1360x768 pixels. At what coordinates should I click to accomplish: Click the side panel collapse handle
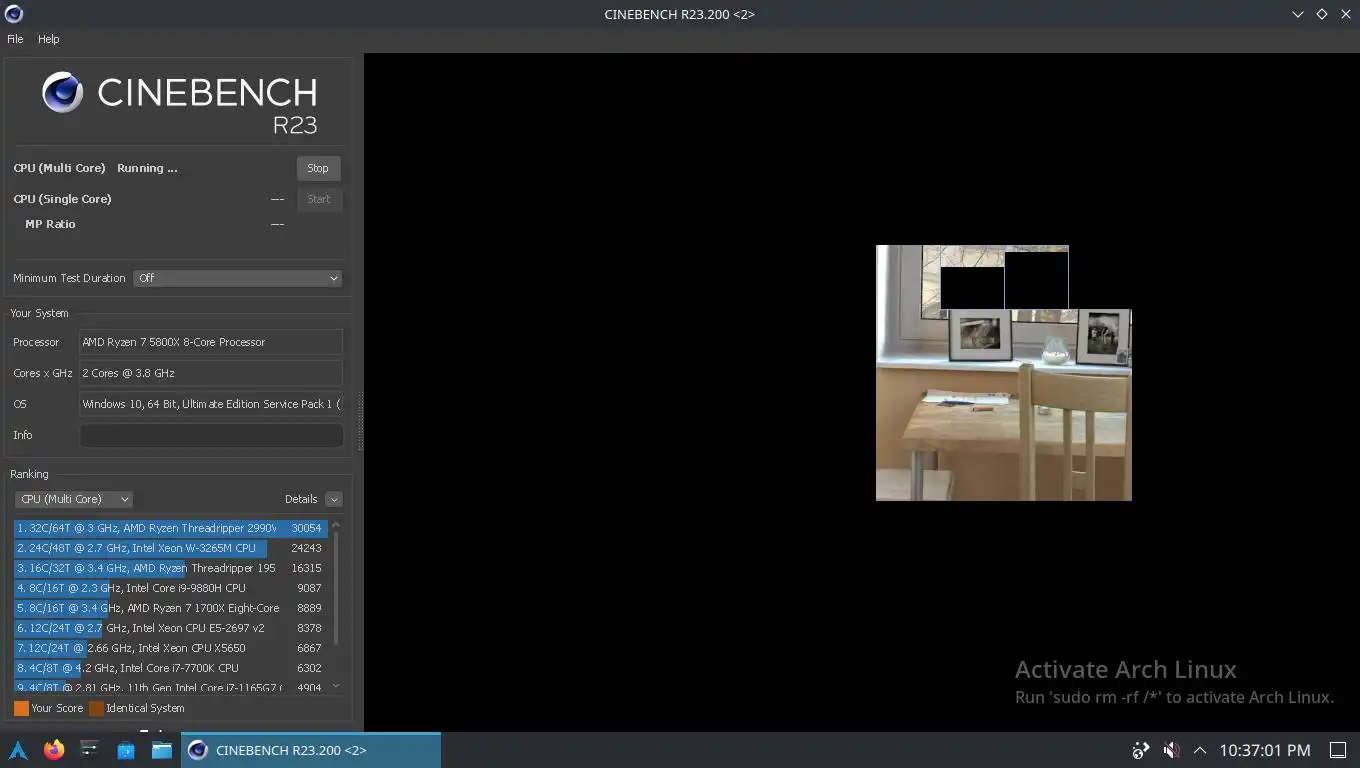click(x=360, y=422)
